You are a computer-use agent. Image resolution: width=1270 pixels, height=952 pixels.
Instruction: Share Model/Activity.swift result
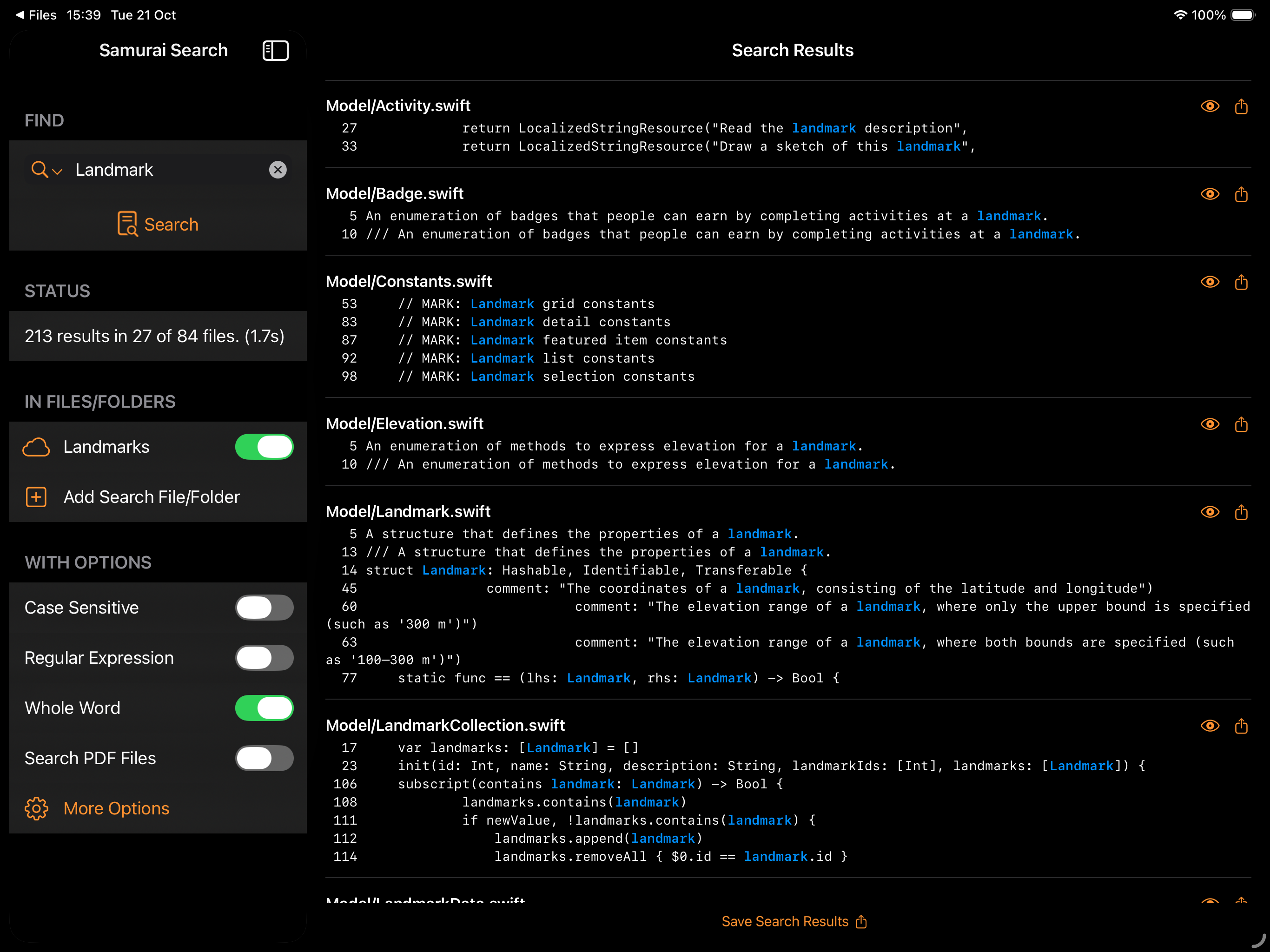1241,106
